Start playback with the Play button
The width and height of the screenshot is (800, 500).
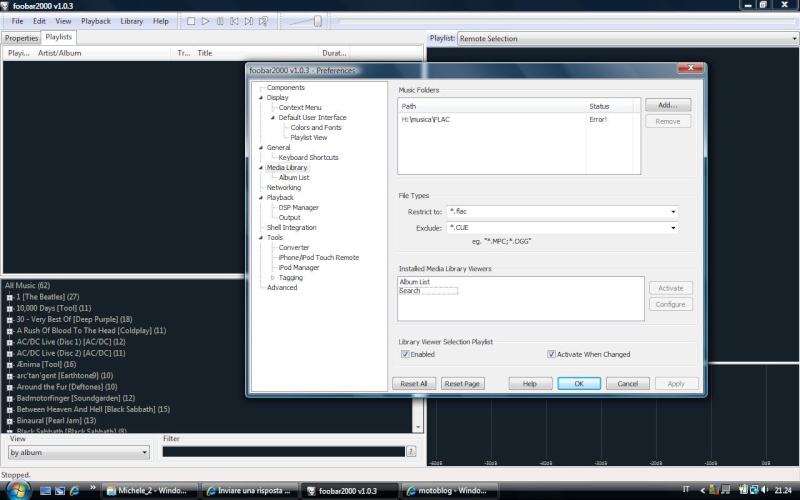pos(206,21)
